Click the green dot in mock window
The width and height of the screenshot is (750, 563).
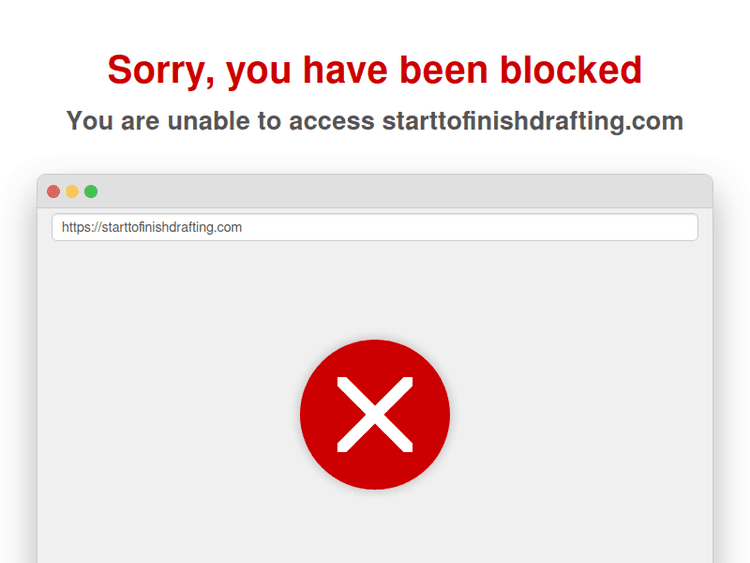(x=91, y=191)
